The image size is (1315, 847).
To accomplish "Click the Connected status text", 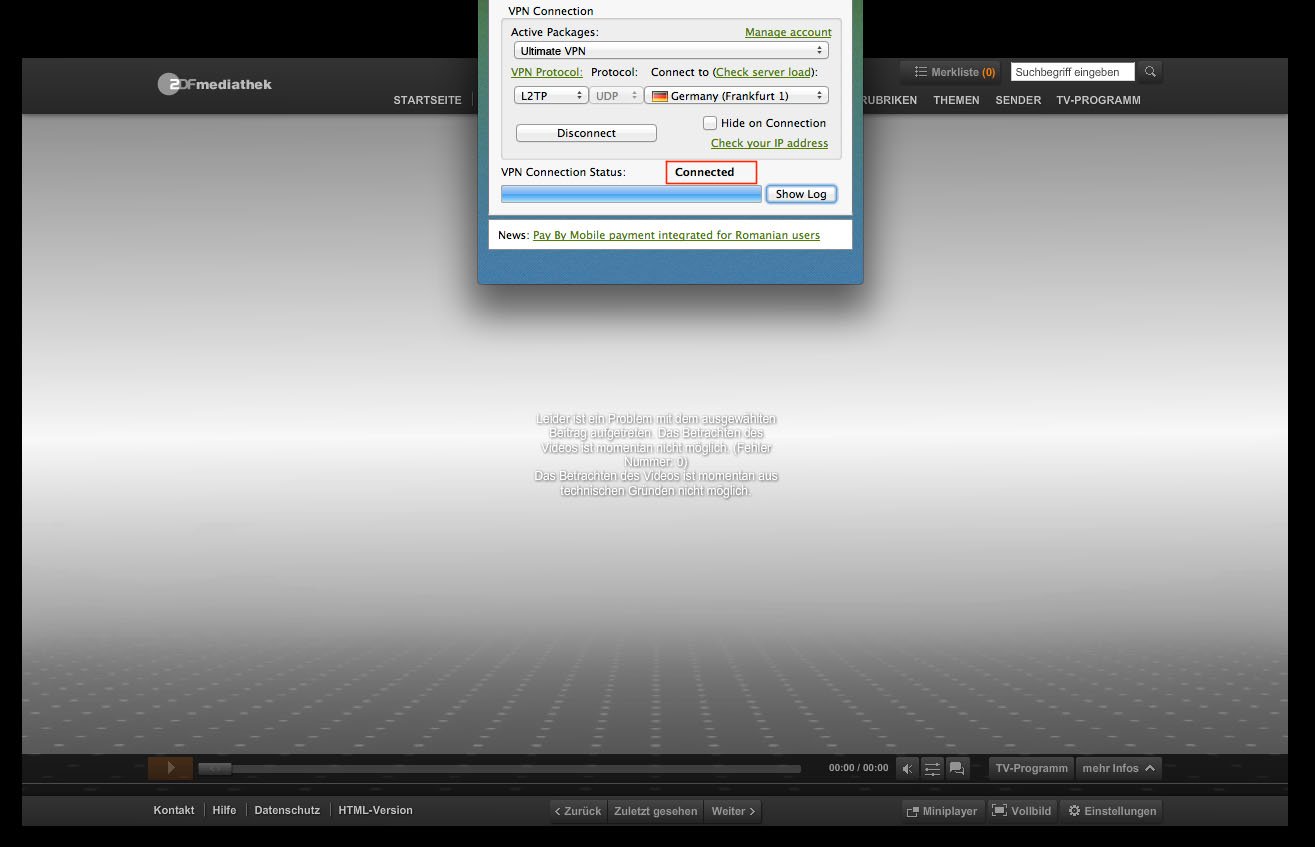I will [x=704, y=172].
